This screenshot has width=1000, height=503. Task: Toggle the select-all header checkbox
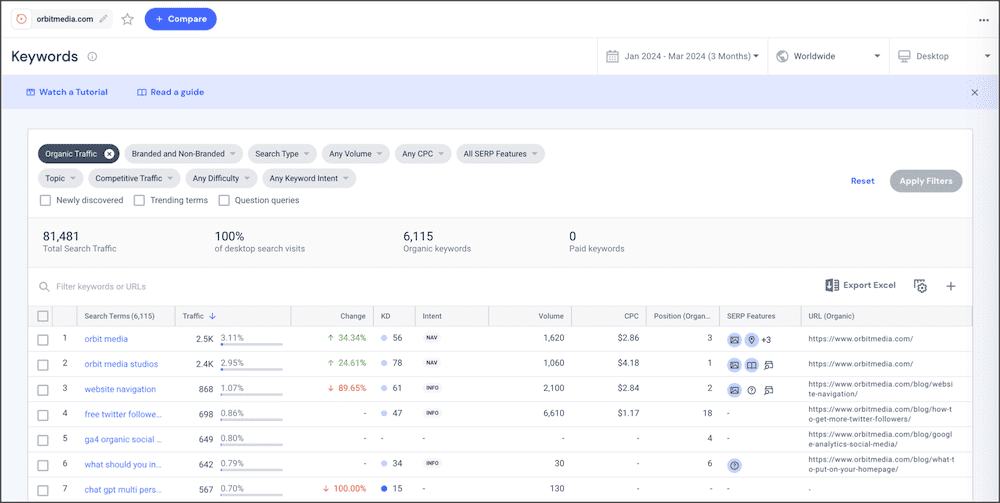pos(43,316)
